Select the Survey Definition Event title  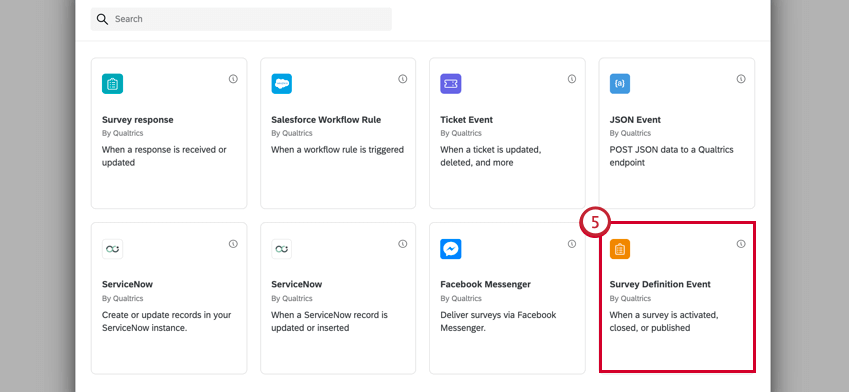pos(660,284)
